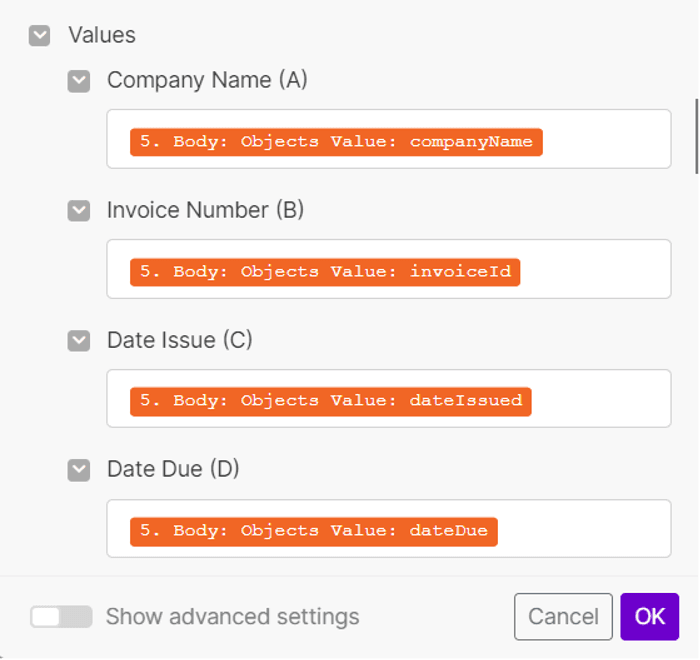700x660 pixels.
Task: Click the Values heading text
Action: point(102,35)
